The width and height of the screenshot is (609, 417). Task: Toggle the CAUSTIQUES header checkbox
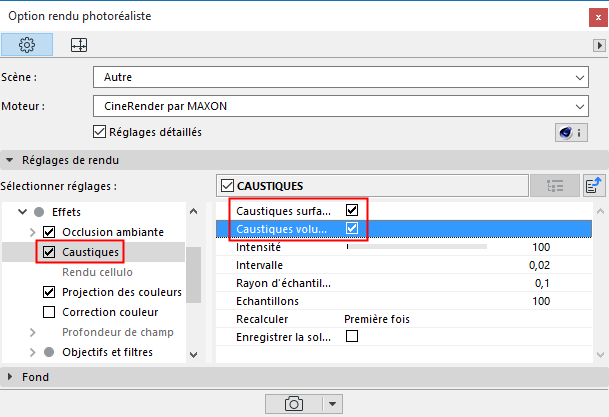(227, 186)
